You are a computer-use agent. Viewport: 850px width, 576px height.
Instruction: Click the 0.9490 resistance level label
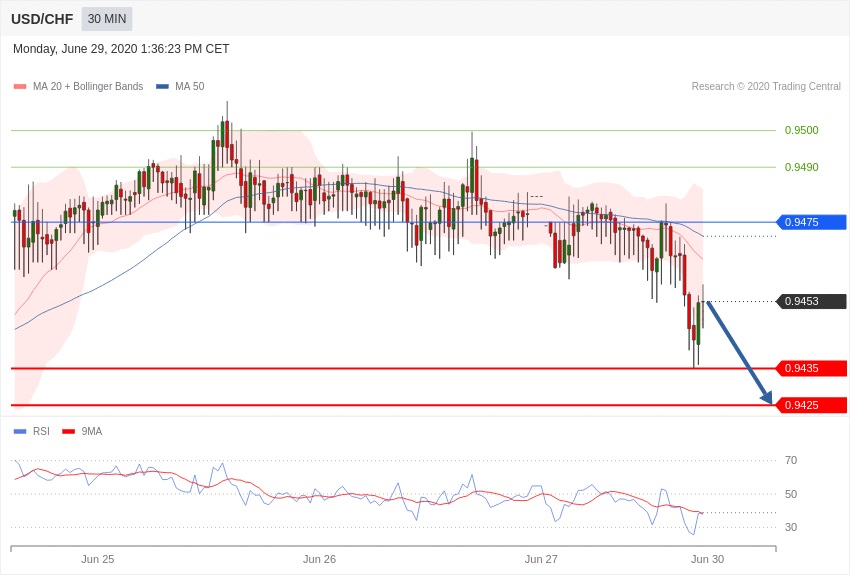(801, 167)
